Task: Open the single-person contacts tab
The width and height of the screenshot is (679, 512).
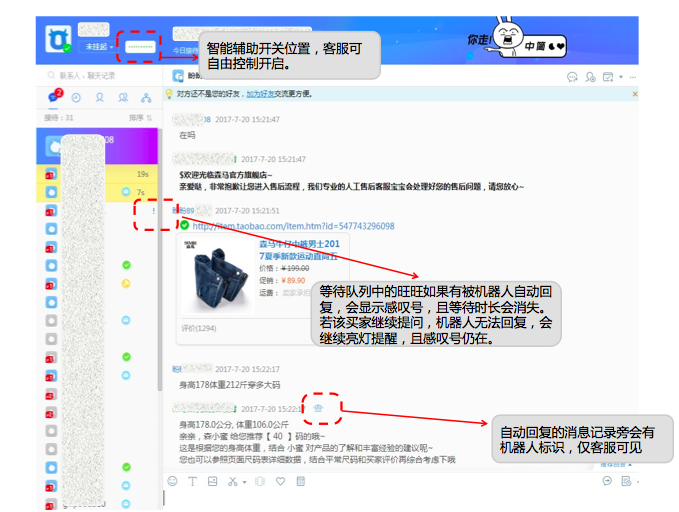Action: click(x=100, y=97)
